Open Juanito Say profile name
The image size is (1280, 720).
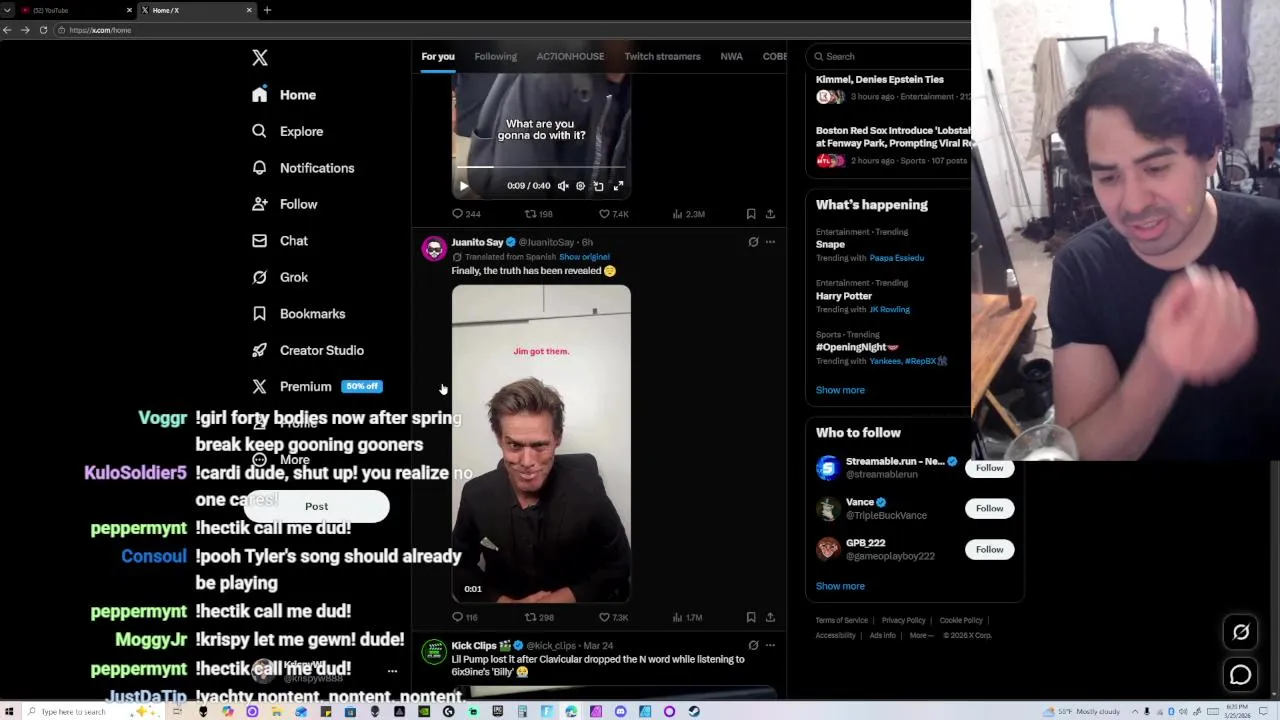coord(477,242)
